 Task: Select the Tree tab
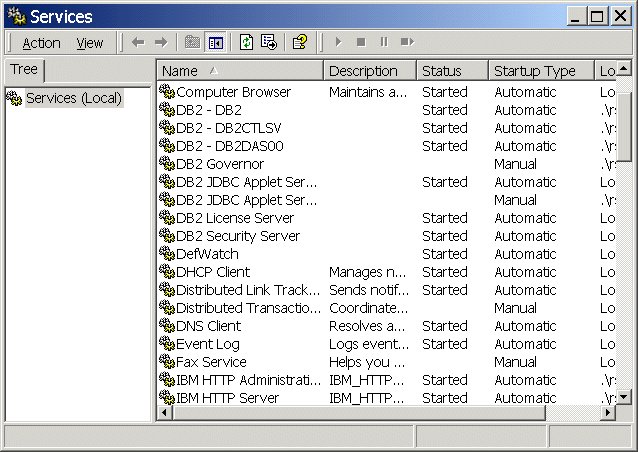24,69
